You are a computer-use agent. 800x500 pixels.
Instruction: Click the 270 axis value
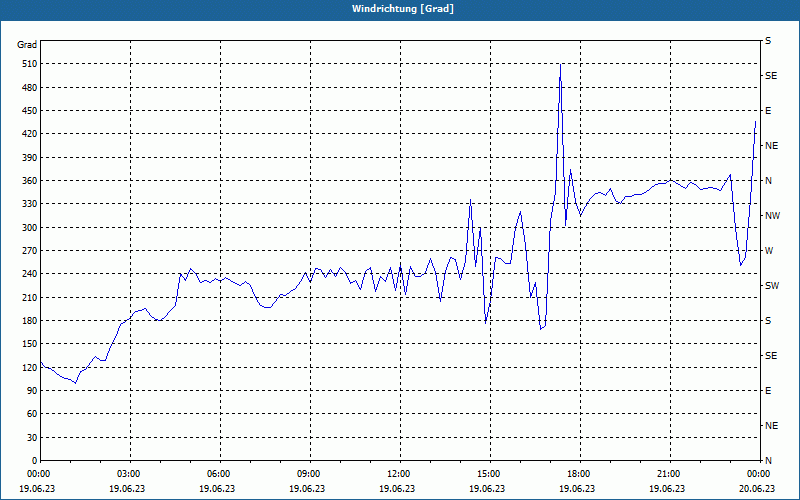pos(31,251)
